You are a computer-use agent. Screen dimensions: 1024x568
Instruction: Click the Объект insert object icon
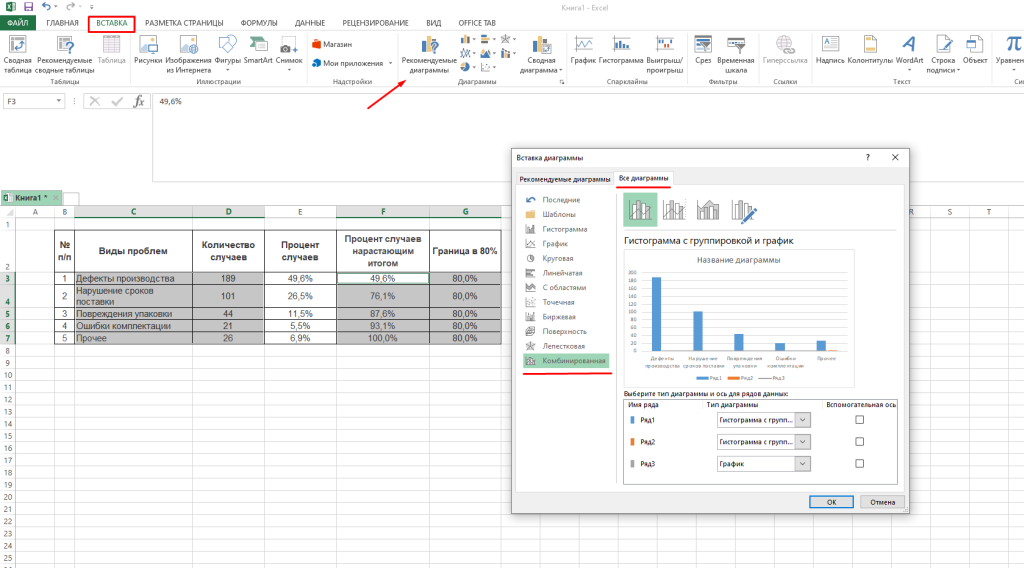pos(975,50)
